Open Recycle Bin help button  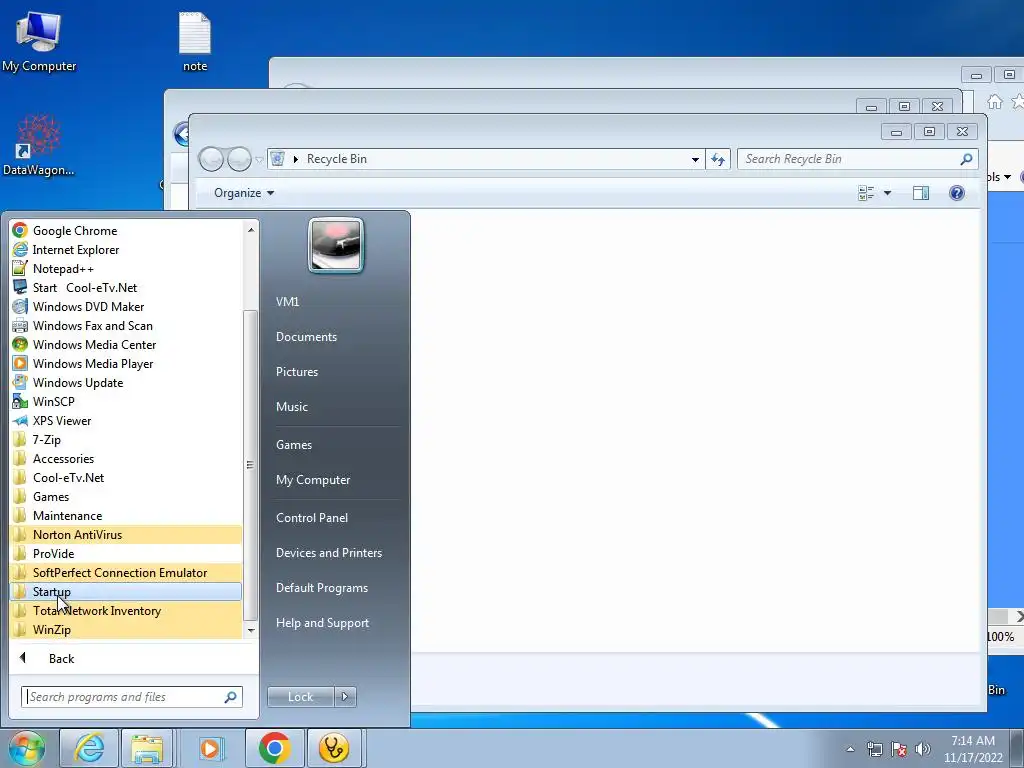[x=957, y=193]
